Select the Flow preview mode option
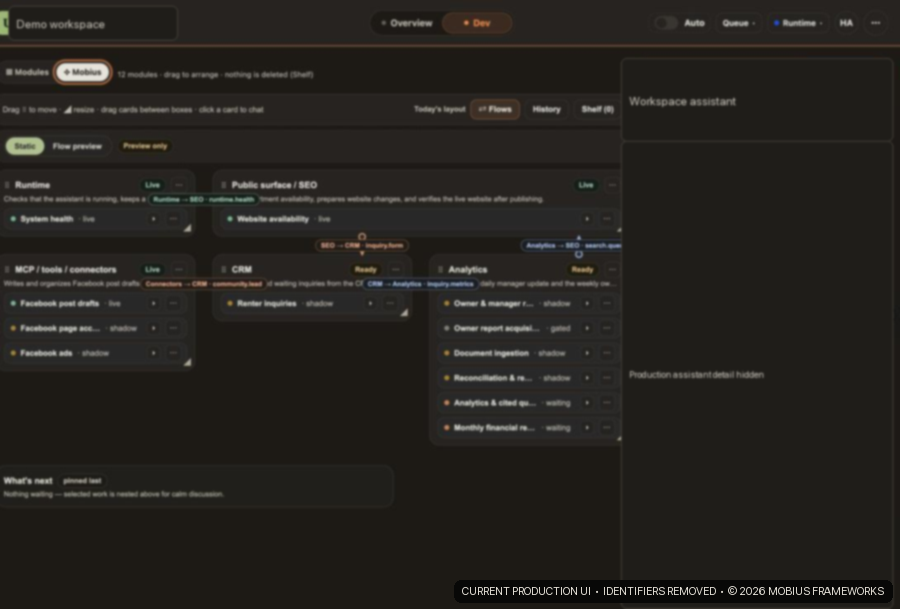Image resolution: width=900 pixels, height=609 pixels. point(77,146)
